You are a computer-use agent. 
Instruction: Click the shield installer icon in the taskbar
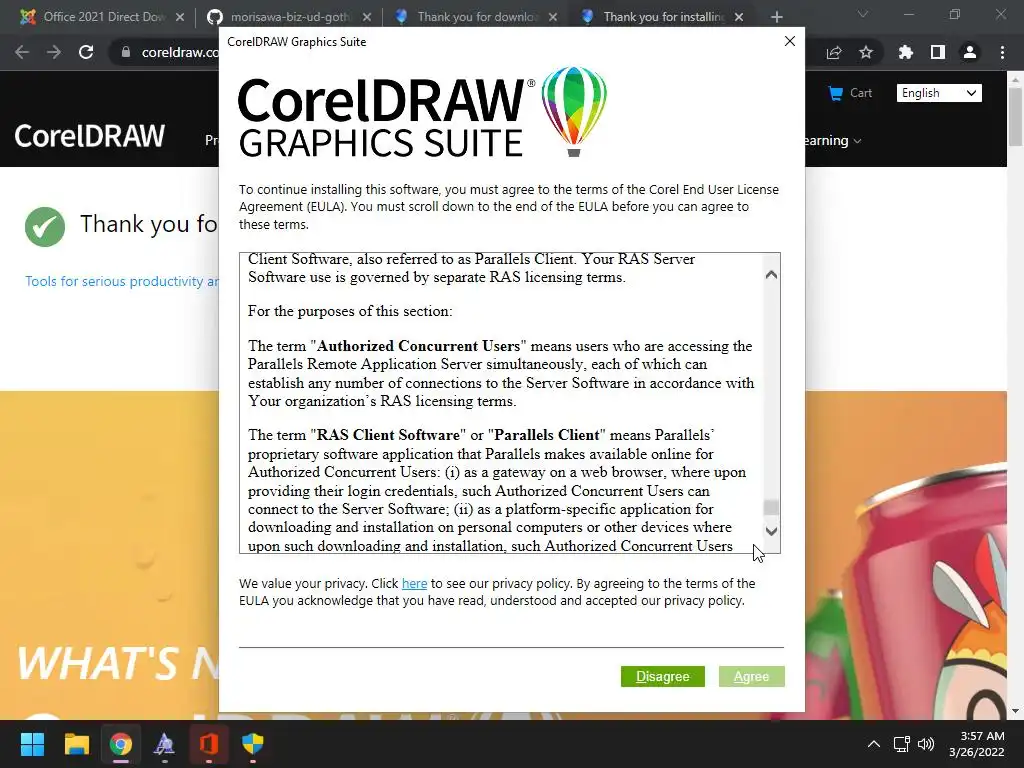click(x=253, y=744)
